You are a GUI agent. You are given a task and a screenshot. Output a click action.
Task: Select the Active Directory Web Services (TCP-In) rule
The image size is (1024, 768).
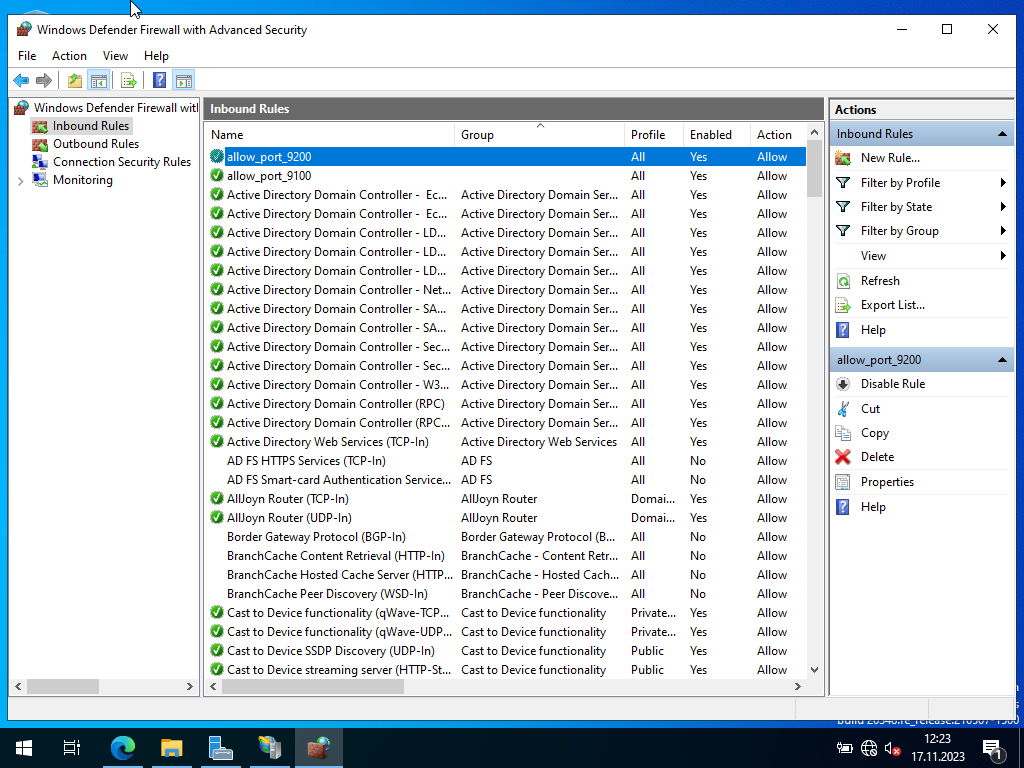(x=327, y=442)
